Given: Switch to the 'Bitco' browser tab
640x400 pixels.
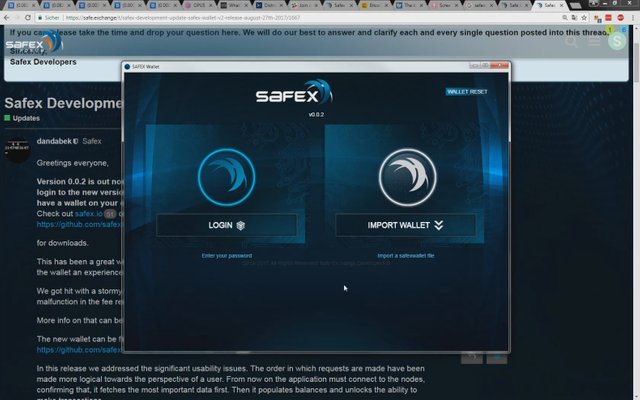Looking at the screenshot, I should click(x=374, y=5).
